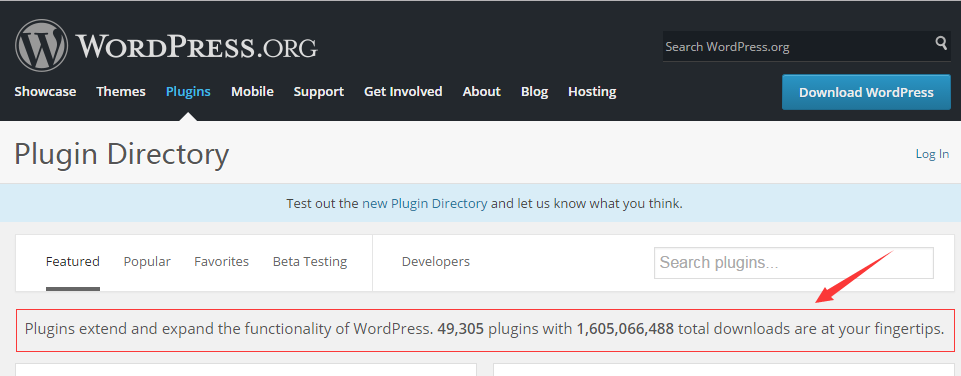Go to the Mobile menu item
The height and width of the screenshot is (376, 961).
click(252, 91)
